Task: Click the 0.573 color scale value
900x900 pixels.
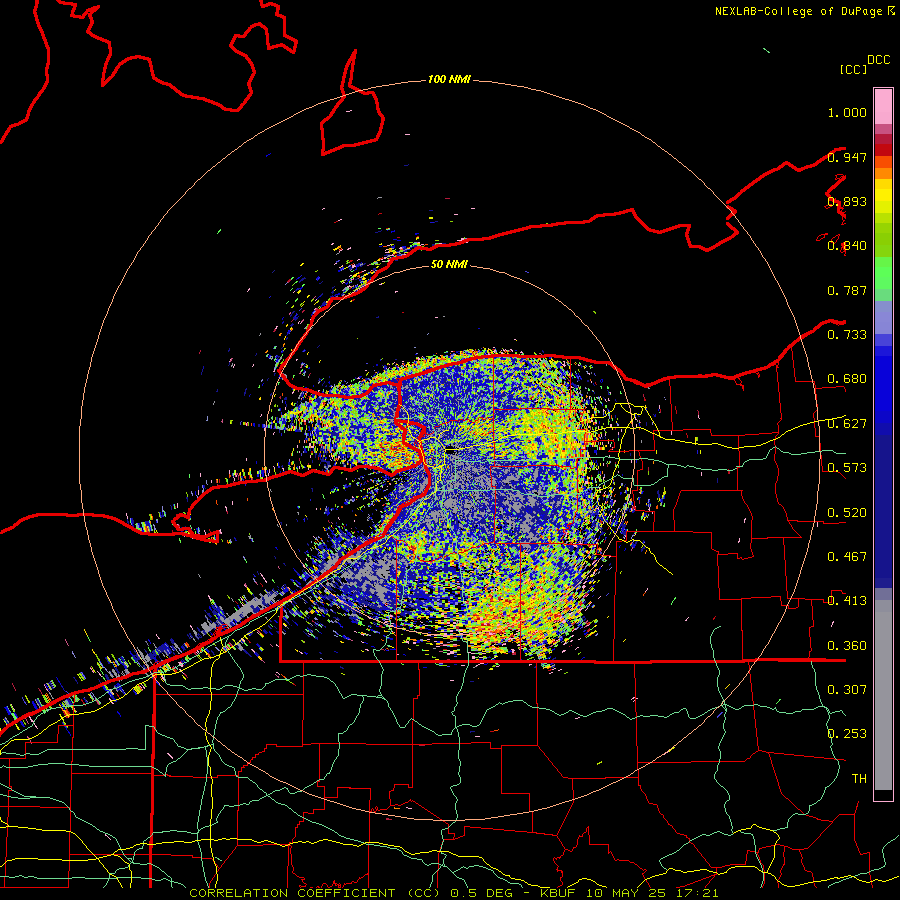Action: [x=847, y=468]
